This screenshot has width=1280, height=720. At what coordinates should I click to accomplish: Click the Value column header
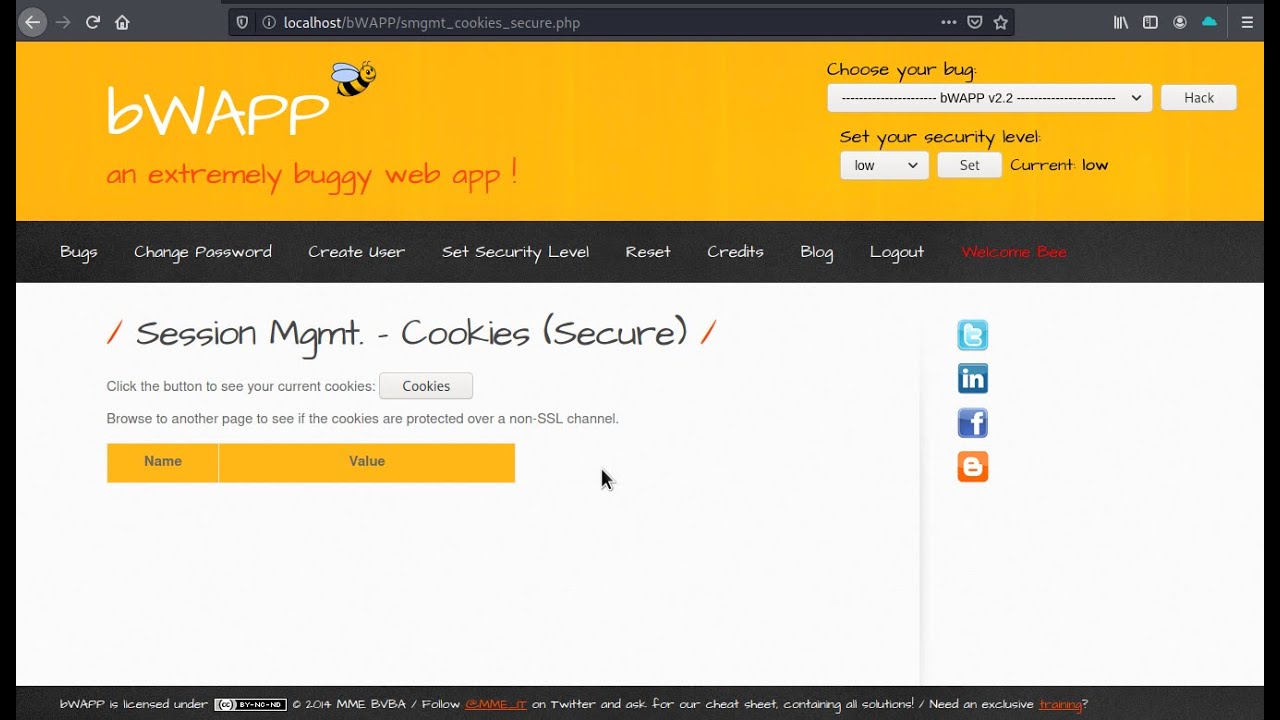(367, 462)
